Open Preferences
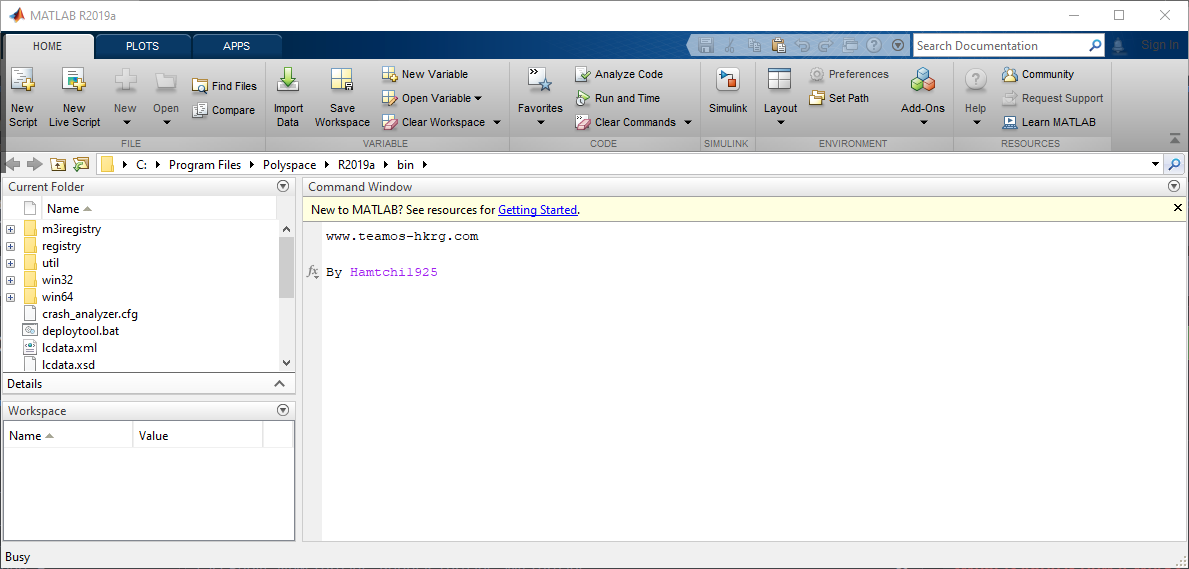The width and height of the screenshot is (1189, 569). click(849, 74)
